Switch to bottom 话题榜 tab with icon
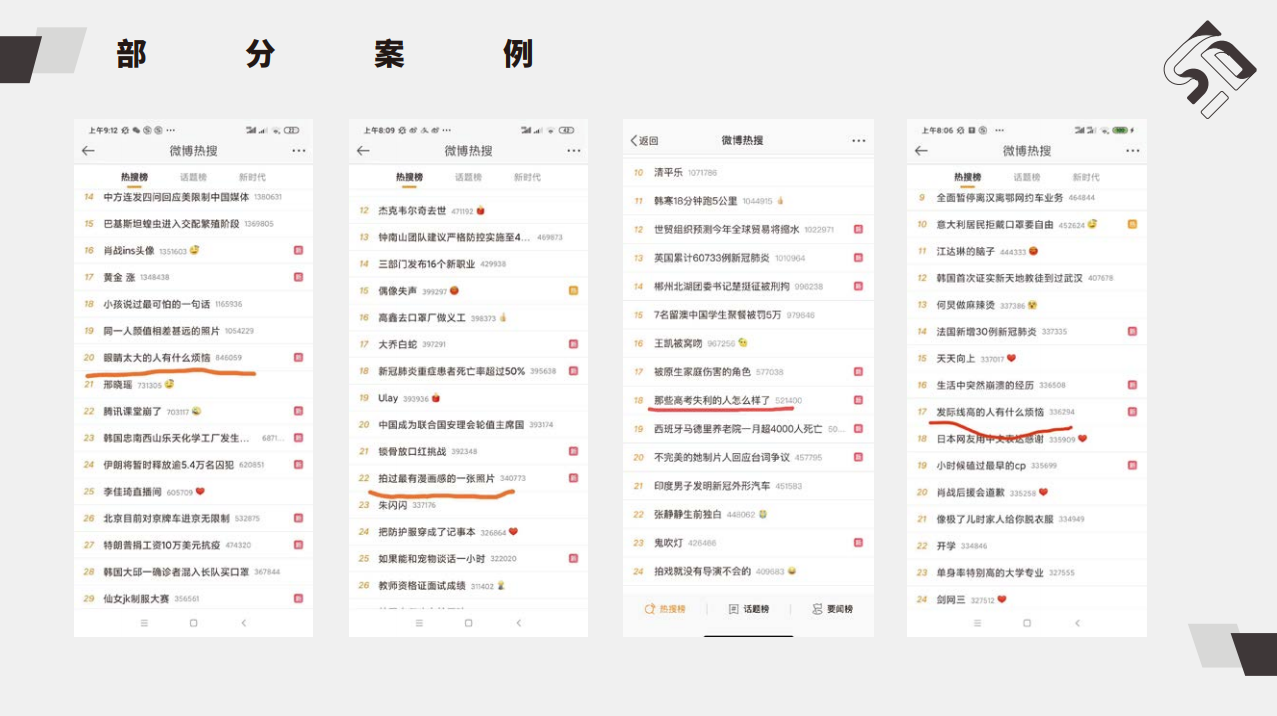 click(749, 609)
